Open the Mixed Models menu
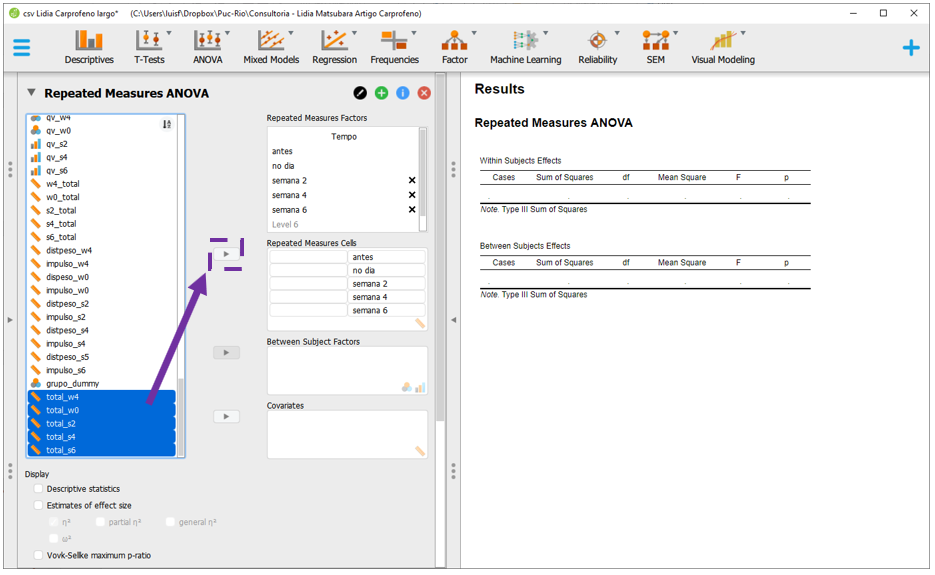This screenshot has width=935, height=575. (269, 46)
